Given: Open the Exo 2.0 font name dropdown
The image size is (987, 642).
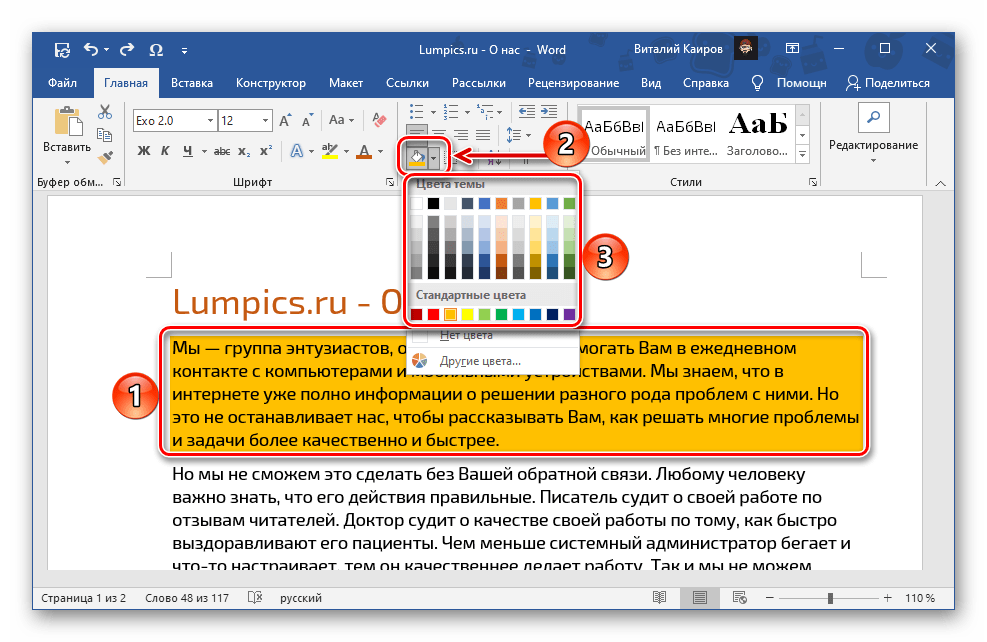Looking at the screenshot, I should click(208, 120).
